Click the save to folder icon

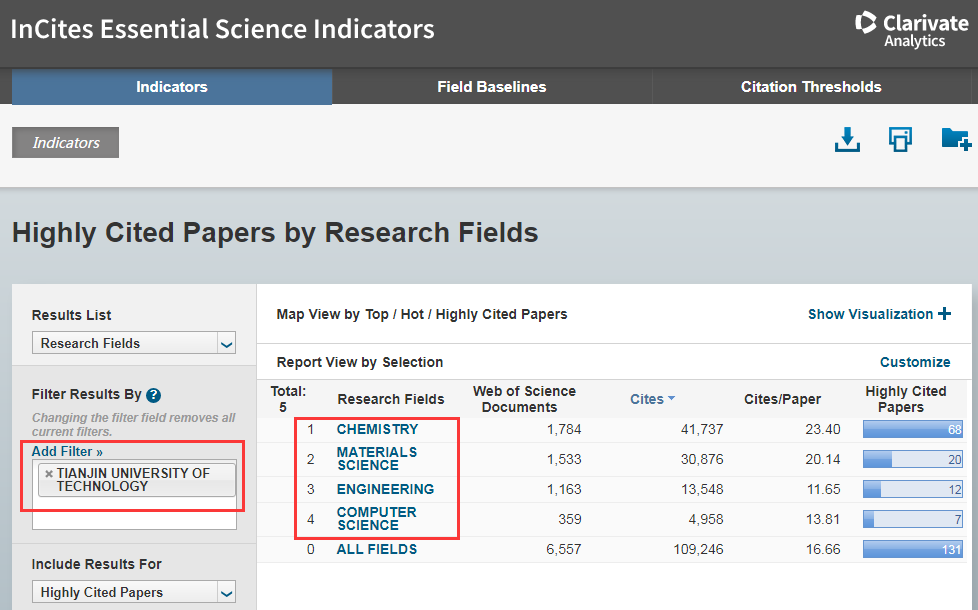[955, 140]
